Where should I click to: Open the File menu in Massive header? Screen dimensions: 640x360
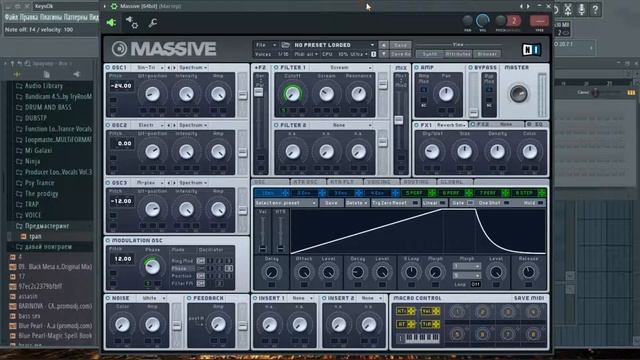click(265, 45)
